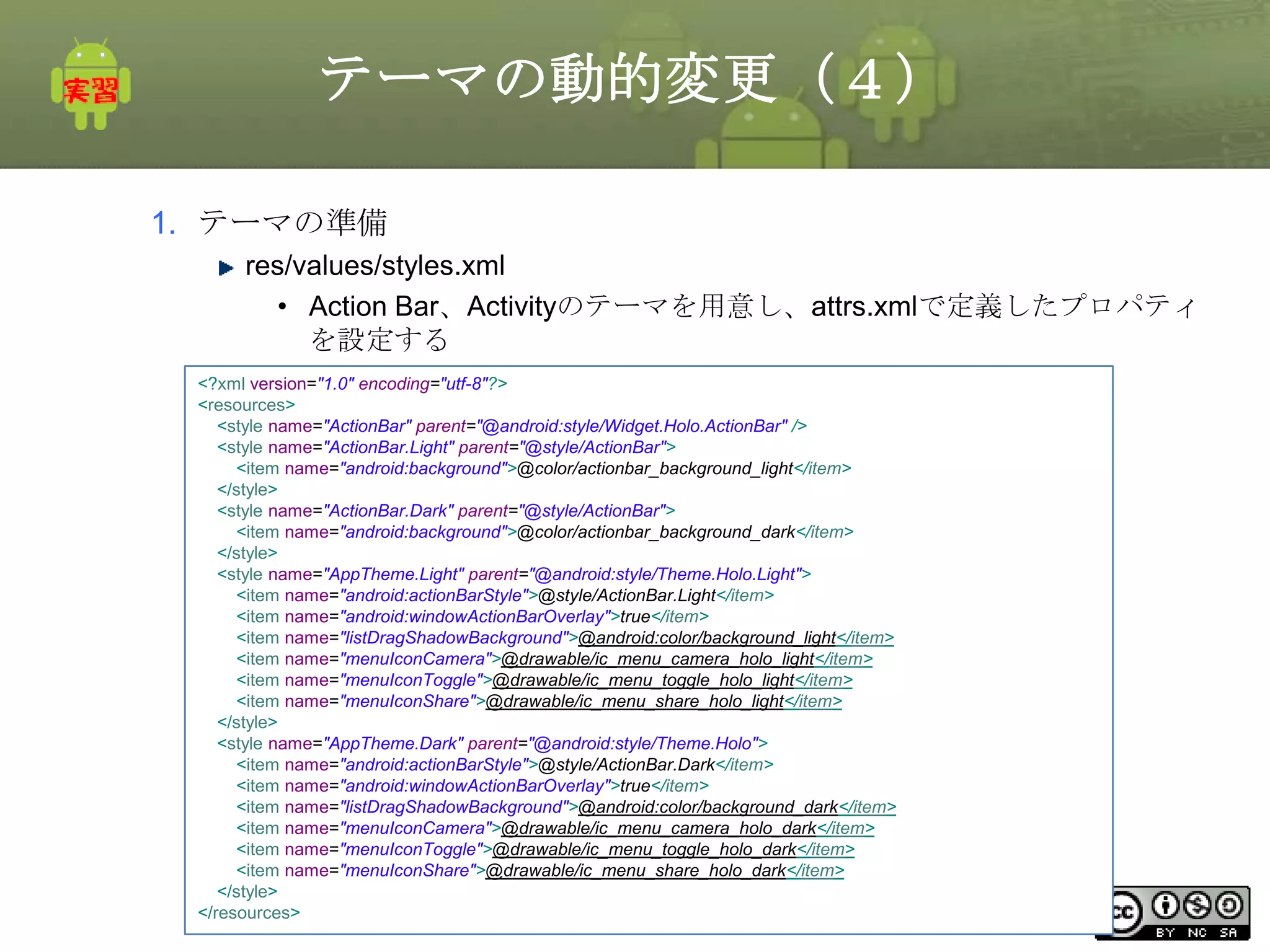Screen dimensions: 1270x952
Task: Click windowActionBarOverlay true line under AppTheme.Dark
Action: click(x=473, y=786)
